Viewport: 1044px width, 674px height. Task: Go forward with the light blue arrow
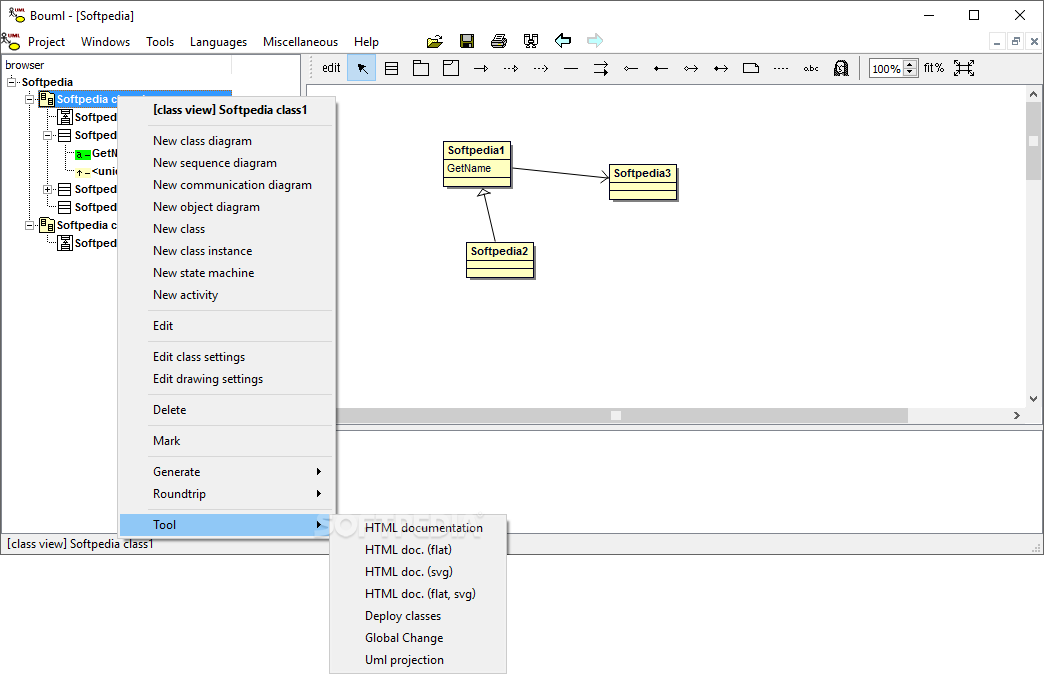(x=595, y=41)
